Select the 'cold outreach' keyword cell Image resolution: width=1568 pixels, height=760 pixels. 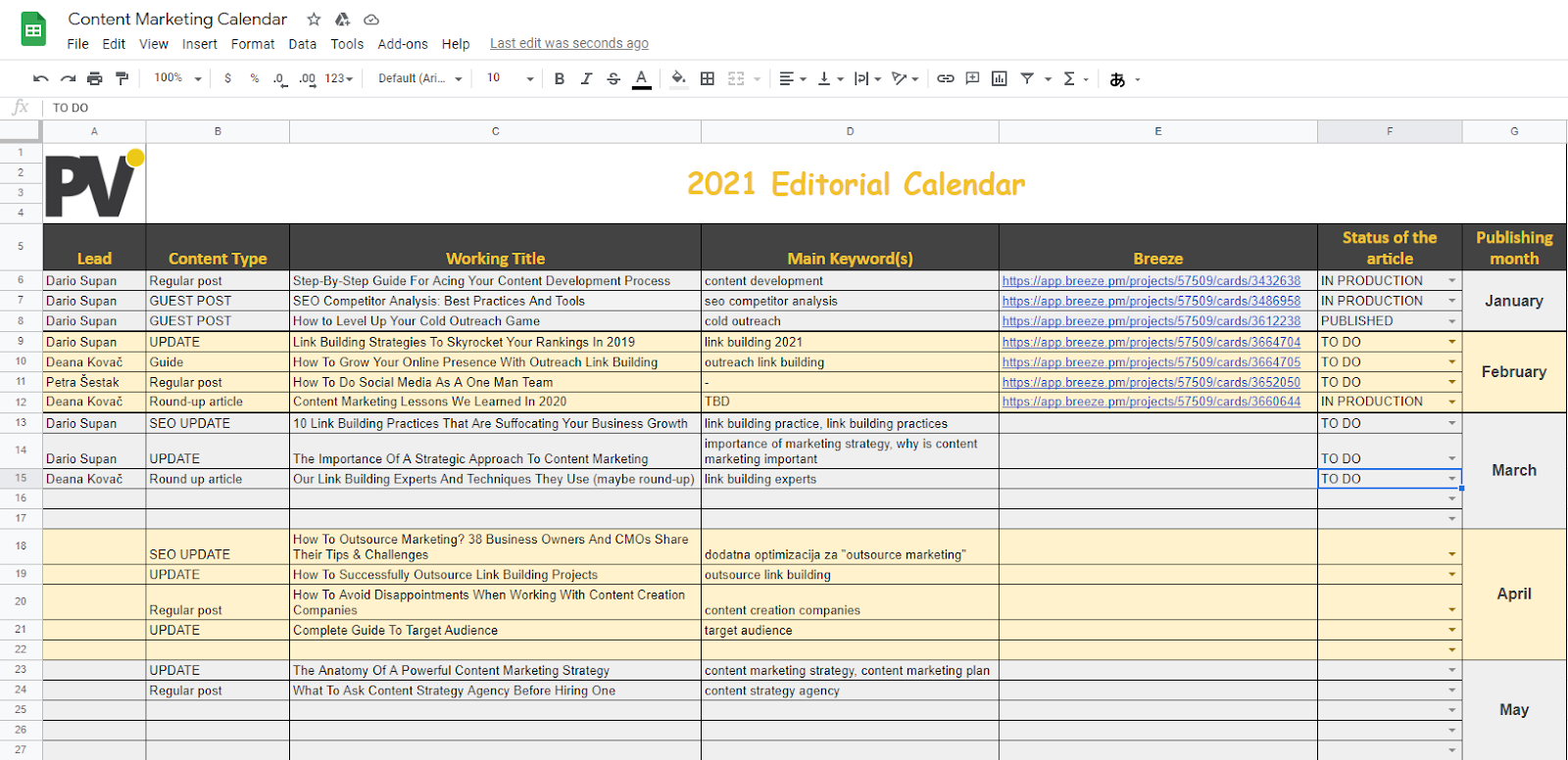tap(850, 321)
